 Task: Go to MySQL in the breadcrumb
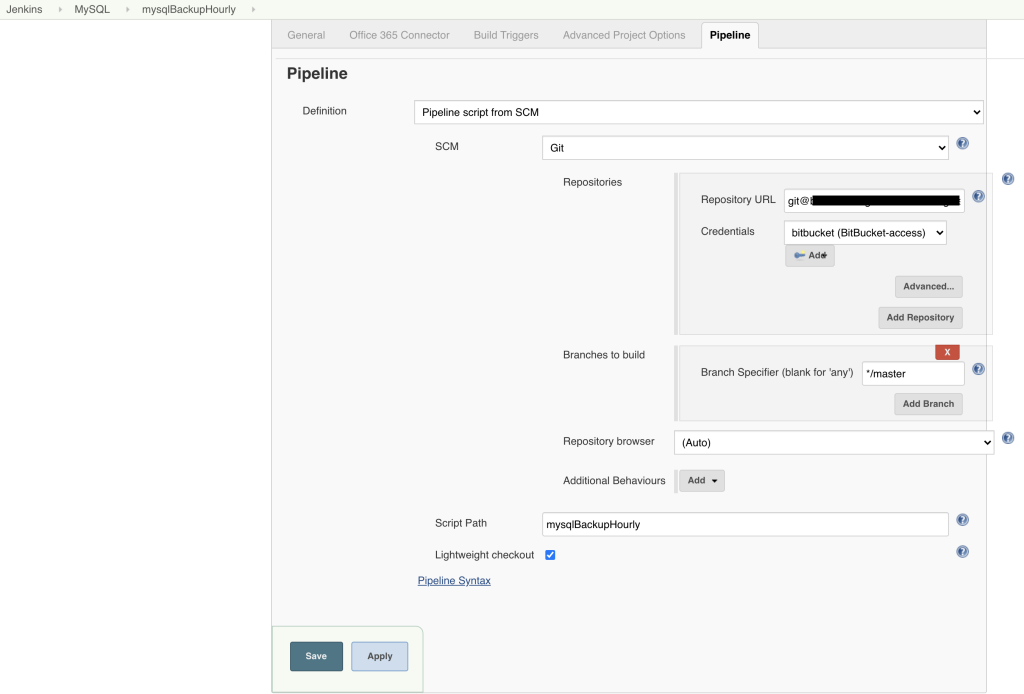[x=92, y=9]
